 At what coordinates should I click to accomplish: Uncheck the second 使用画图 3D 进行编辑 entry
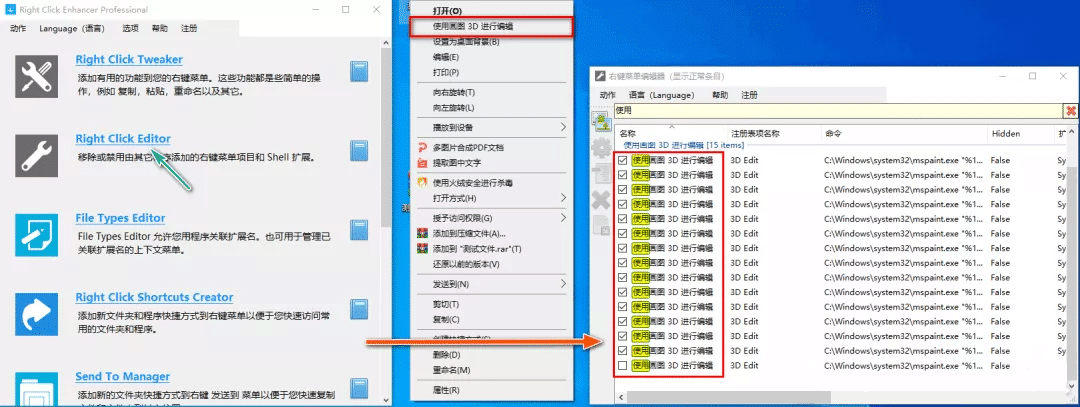click(x=624, y=175)
